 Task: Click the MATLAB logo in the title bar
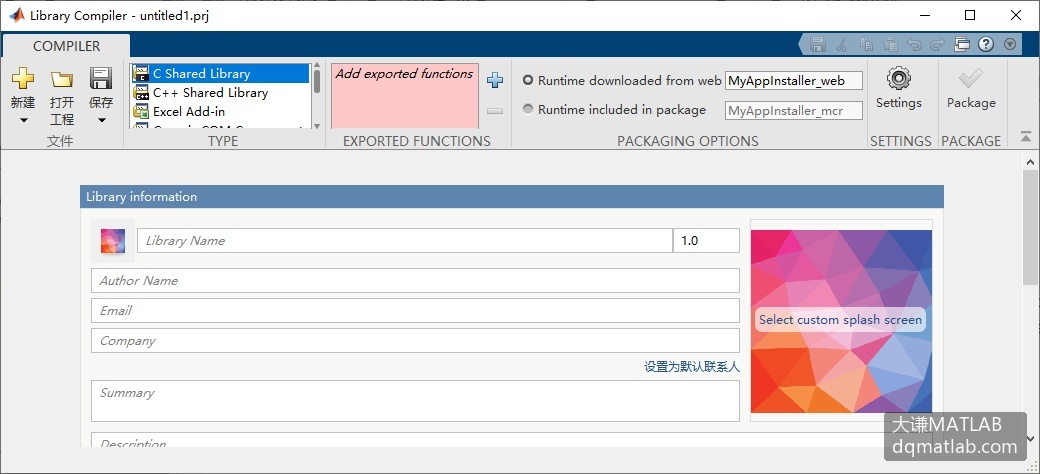coord(17,15)
